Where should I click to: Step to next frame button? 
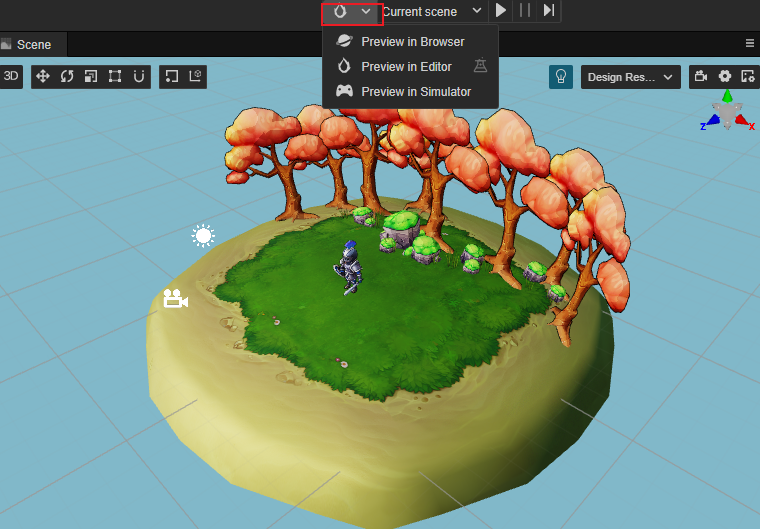pos(549,10)
